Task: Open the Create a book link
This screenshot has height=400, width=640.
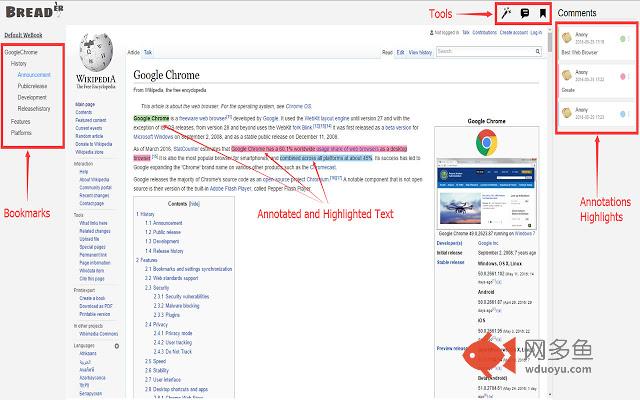Action: [92, 298]
